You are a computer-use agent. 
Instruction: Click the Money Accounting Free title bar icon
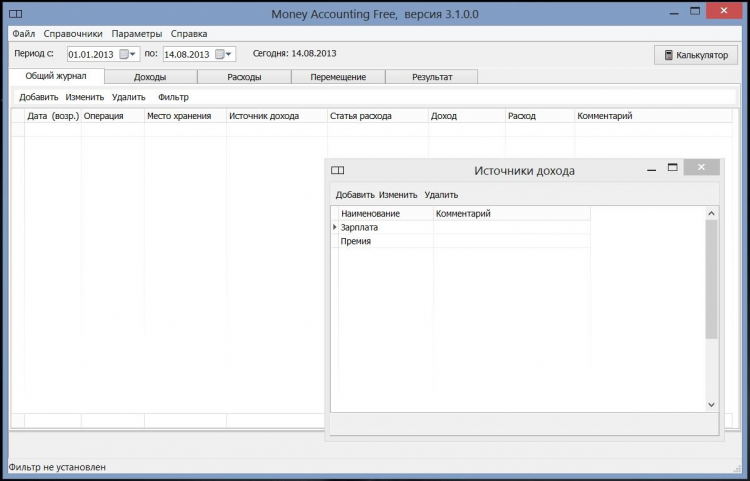[x=15, y=14]
